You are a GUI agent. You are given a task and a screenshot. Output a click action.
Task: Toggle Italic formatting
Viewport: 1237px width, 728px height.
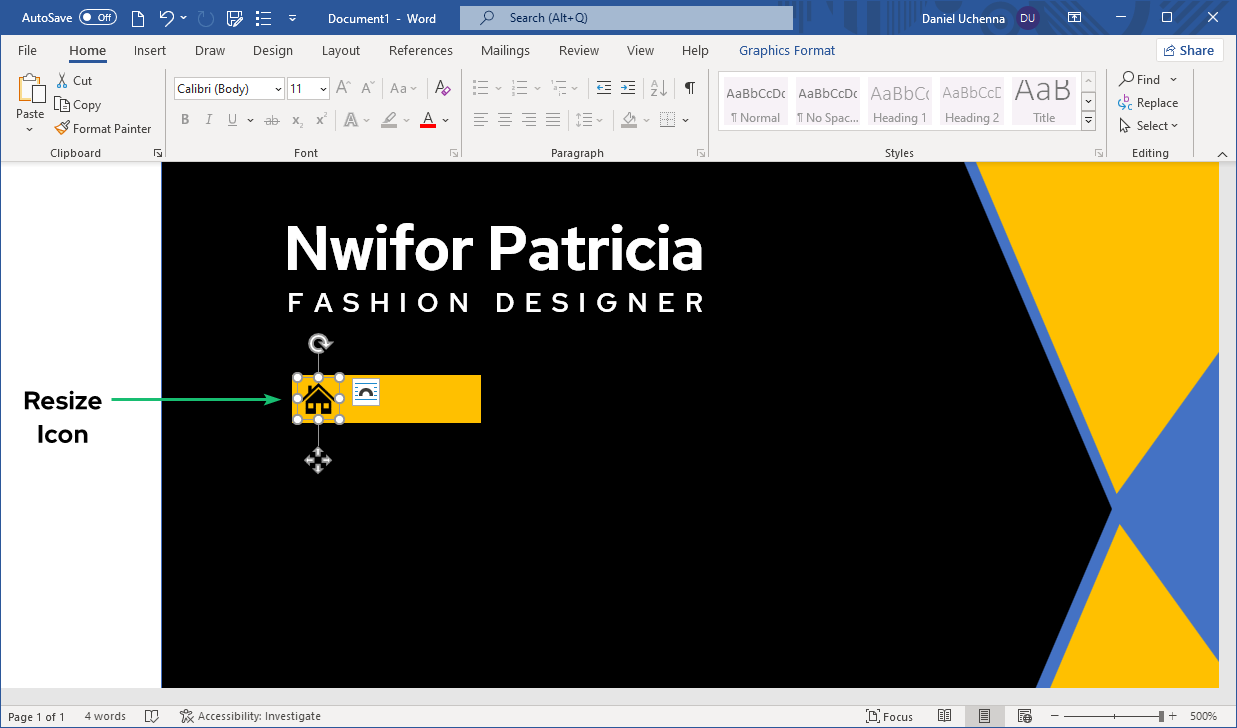point(209,120)
